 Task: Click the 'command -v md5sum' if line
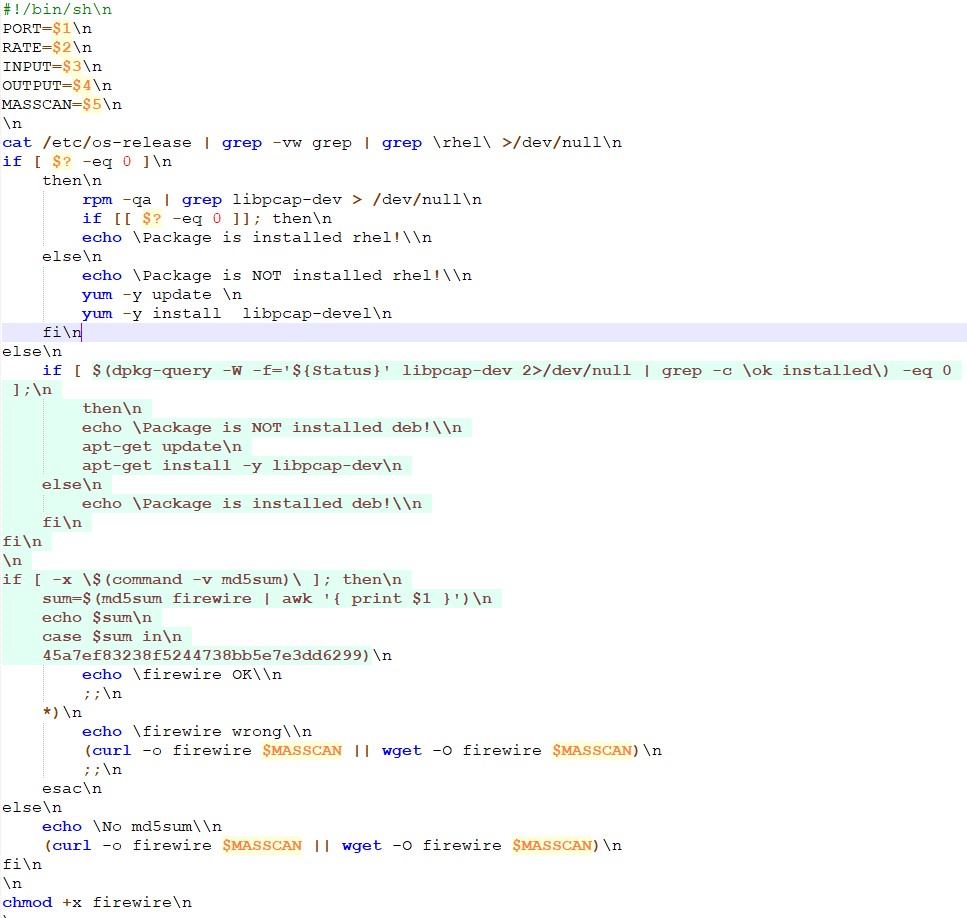click(x=202, y=580)
